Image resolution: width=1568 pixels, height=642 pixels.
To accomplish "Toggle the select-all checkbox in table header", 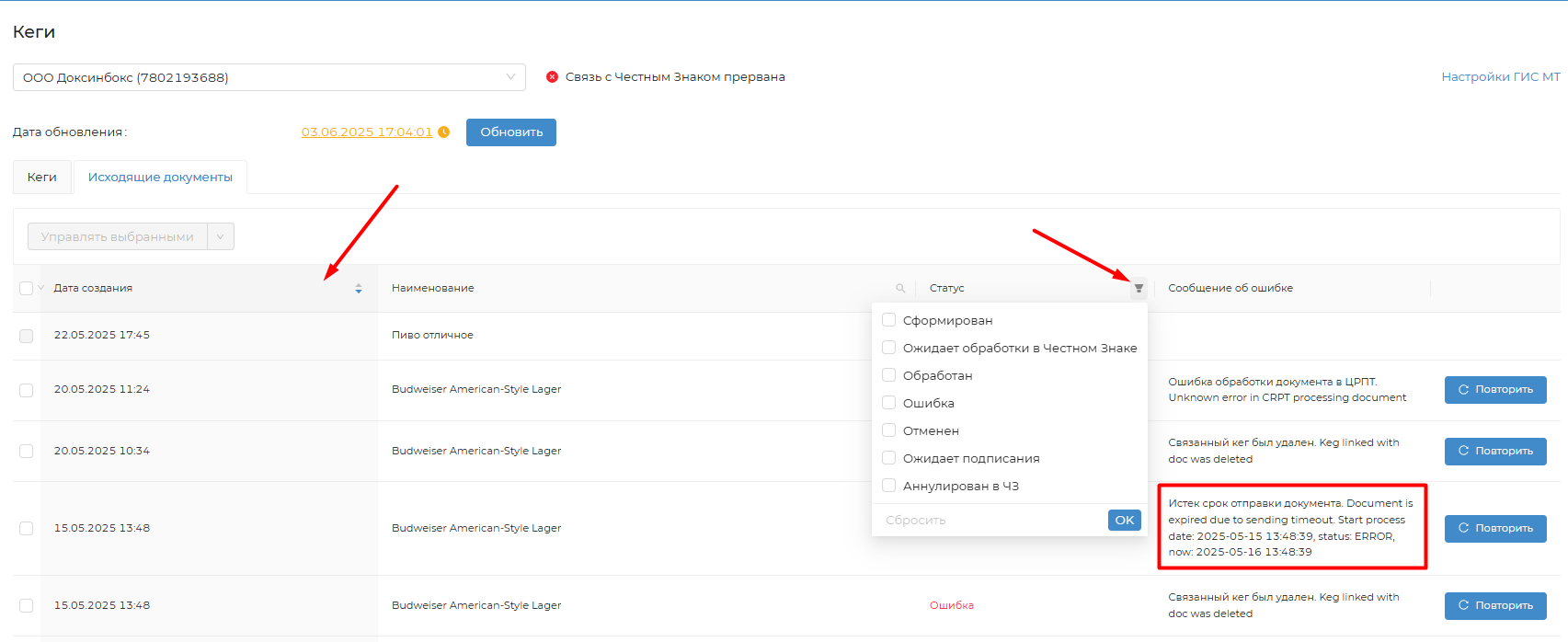I will (26, 289).
